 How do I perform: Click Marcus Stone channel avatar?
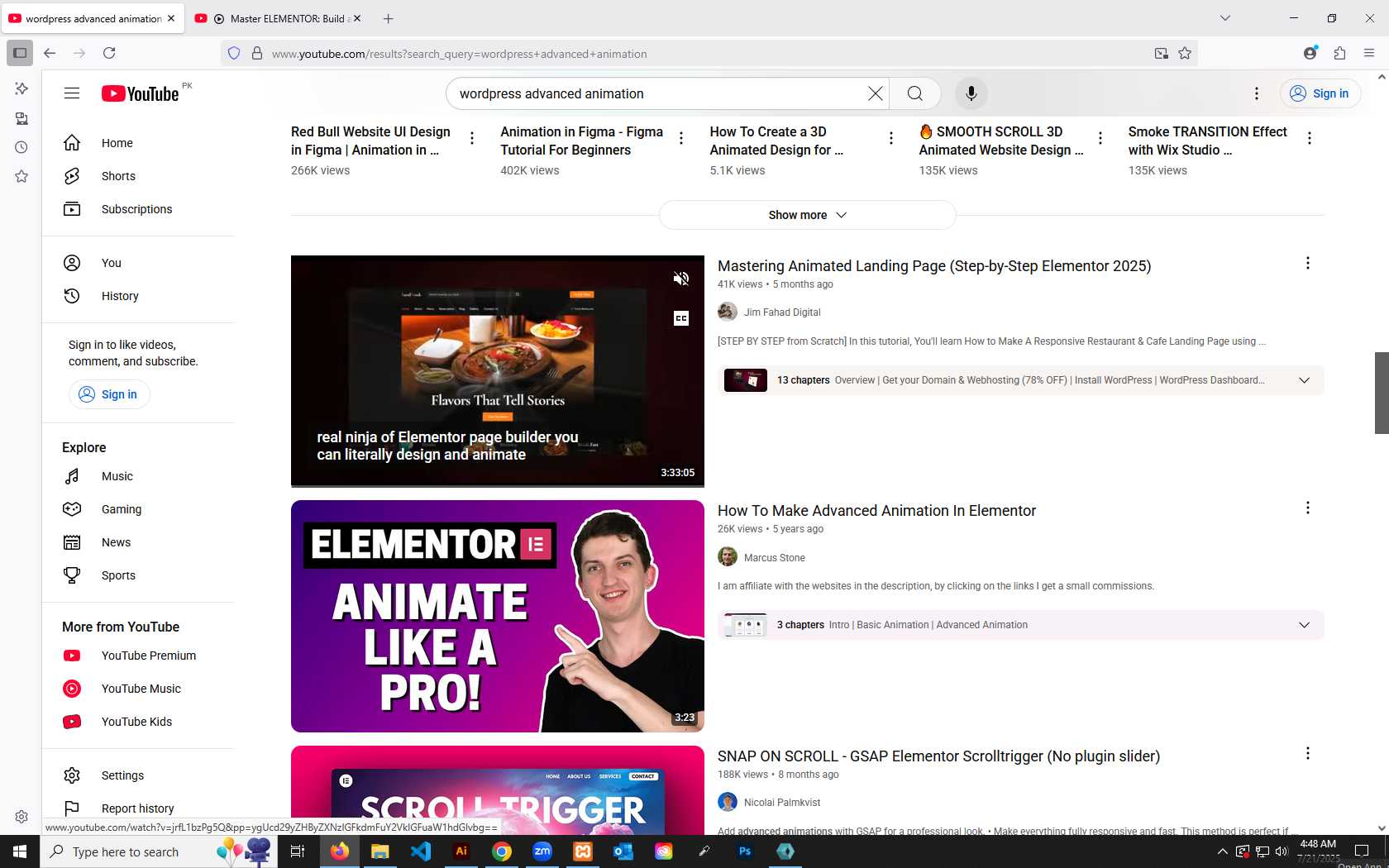pyautogui.click(x=728, y=557)
